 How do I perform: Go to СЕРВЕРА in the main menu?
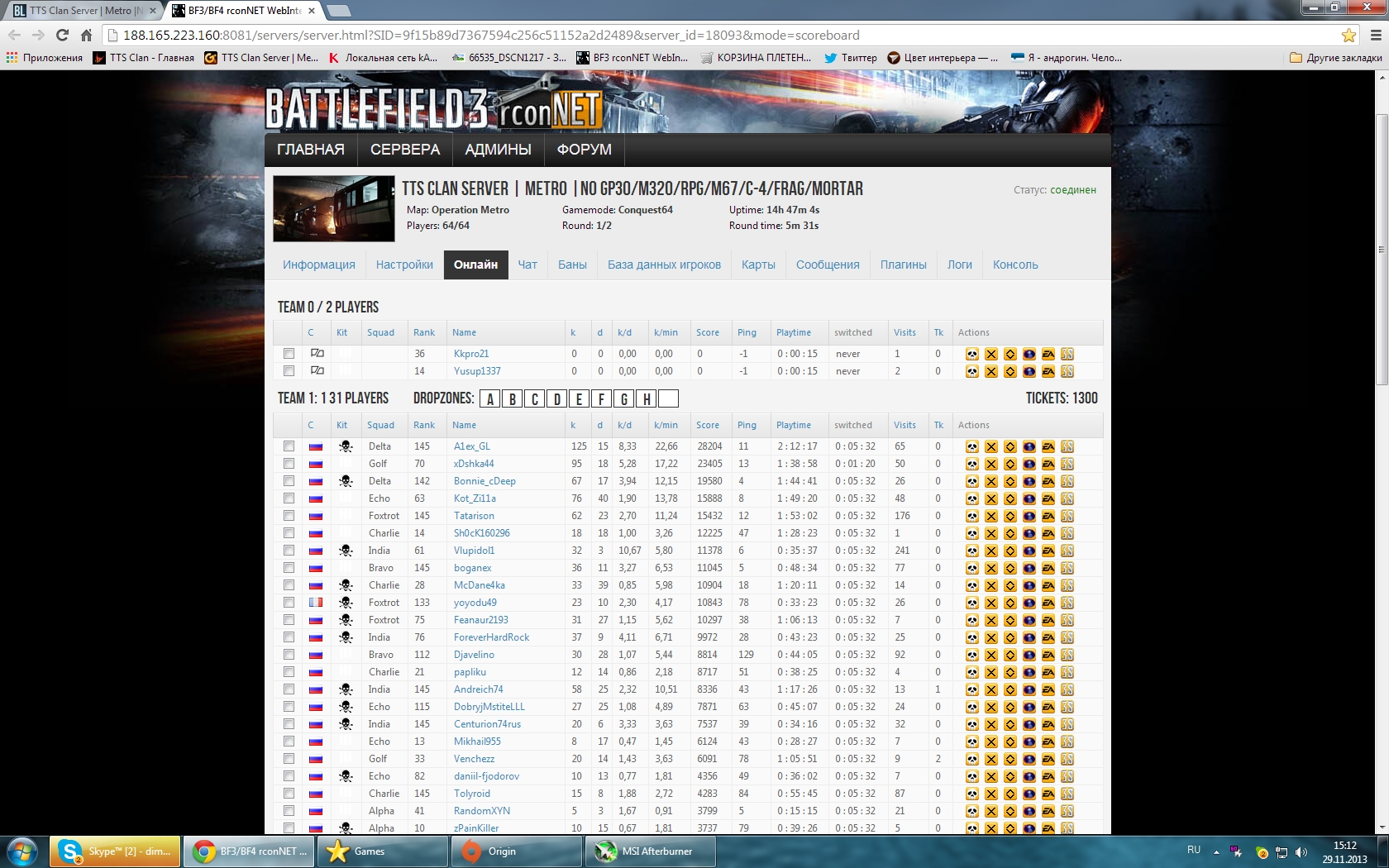(x=405, y=150)
